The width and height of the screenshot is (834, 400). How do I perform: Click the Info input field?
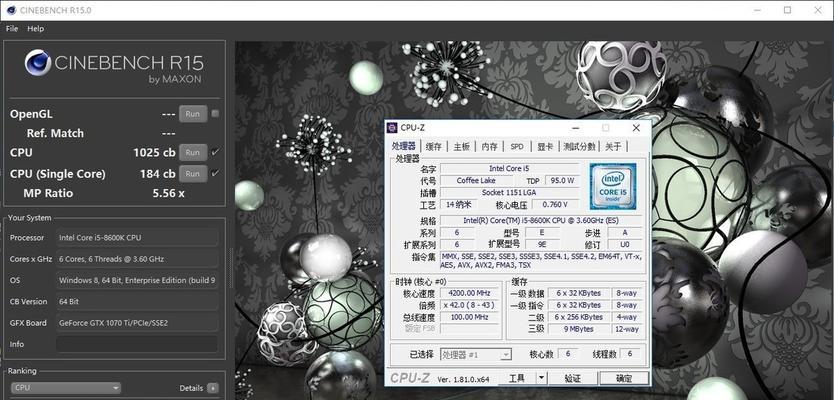coord(137,344)
